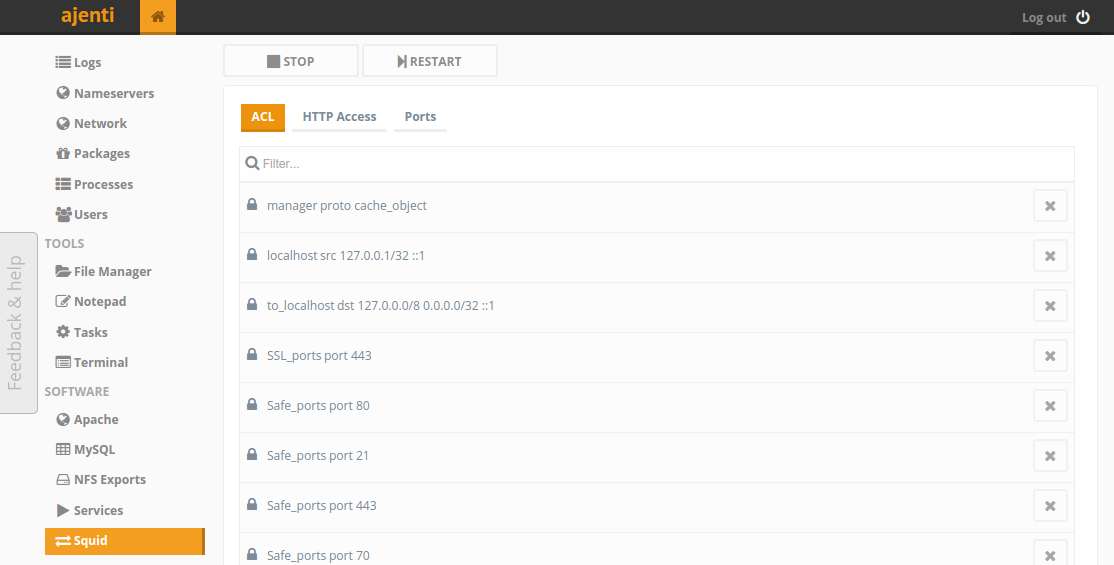This screenshot has height=565, width=1114.
Task: Click lock icon of SSL_ports row
Action: click(x=252, y=354)
